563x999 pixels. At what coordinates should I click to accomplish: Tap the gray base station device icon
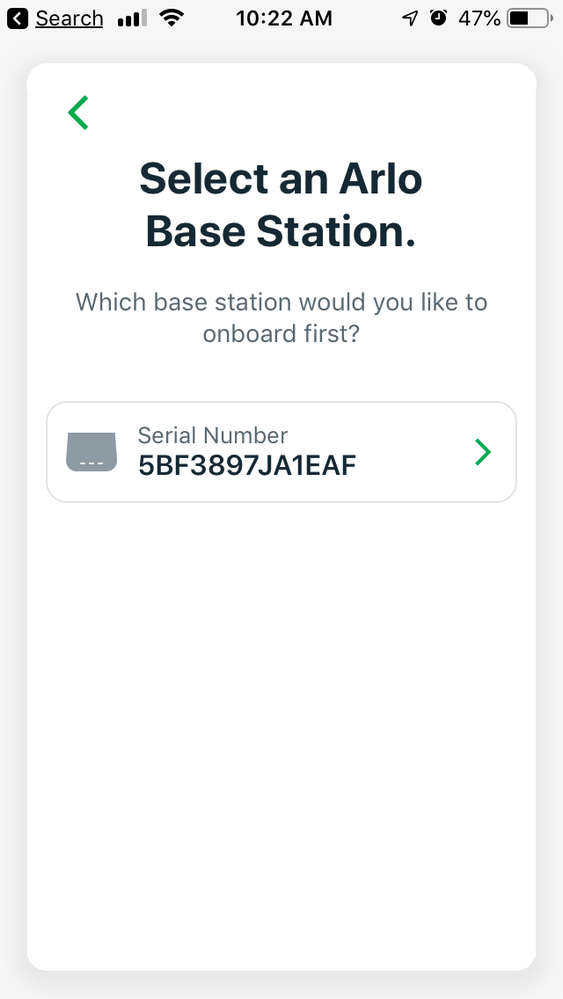(x=92, y=452)
